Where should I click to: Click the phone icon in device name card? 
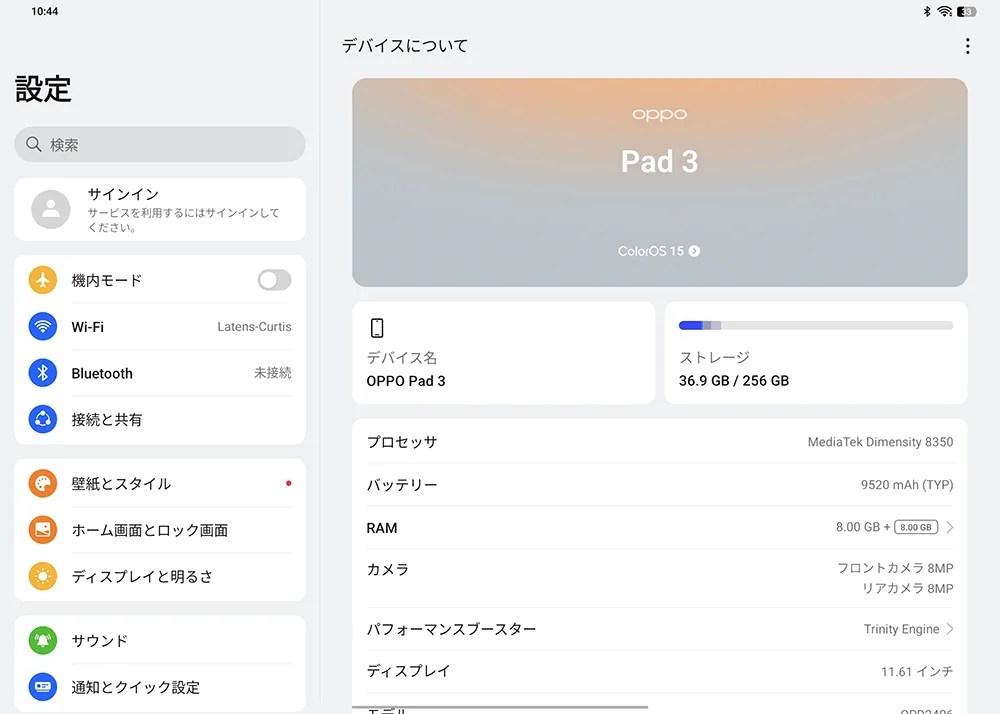pyautogui.click(x=377, y=328)
